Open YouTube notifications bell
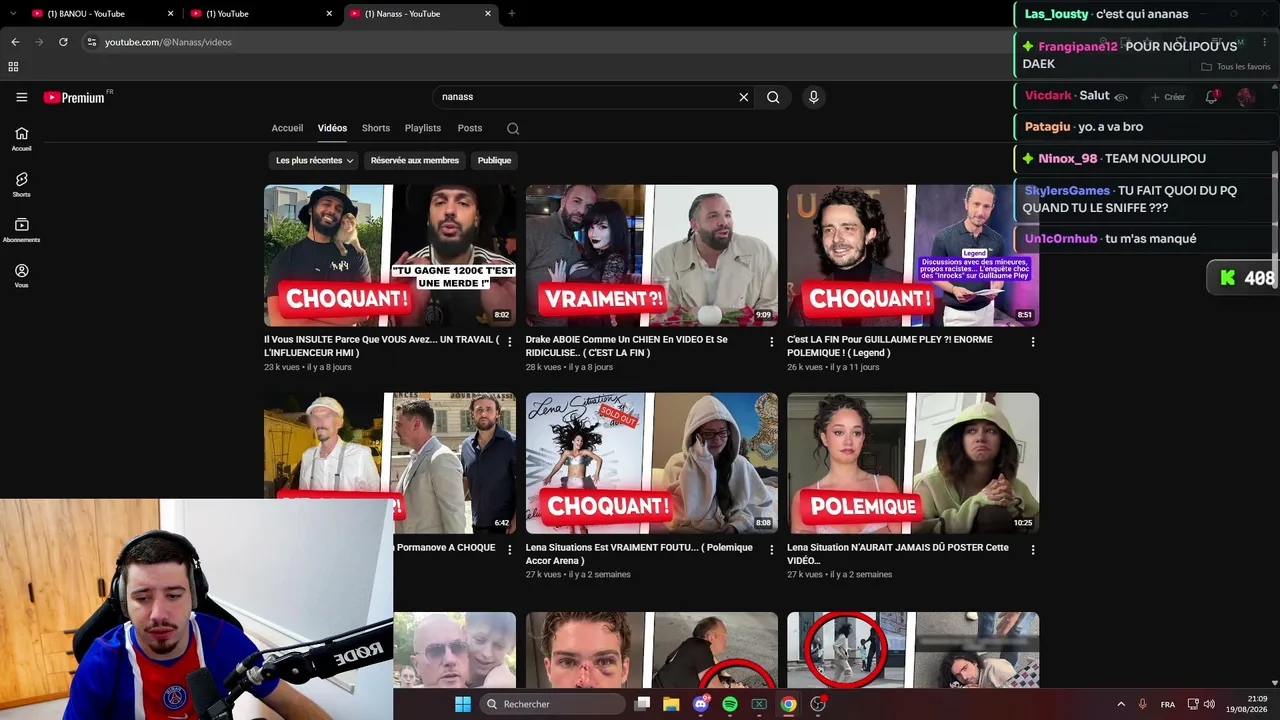 click(x=1211, y=97)
